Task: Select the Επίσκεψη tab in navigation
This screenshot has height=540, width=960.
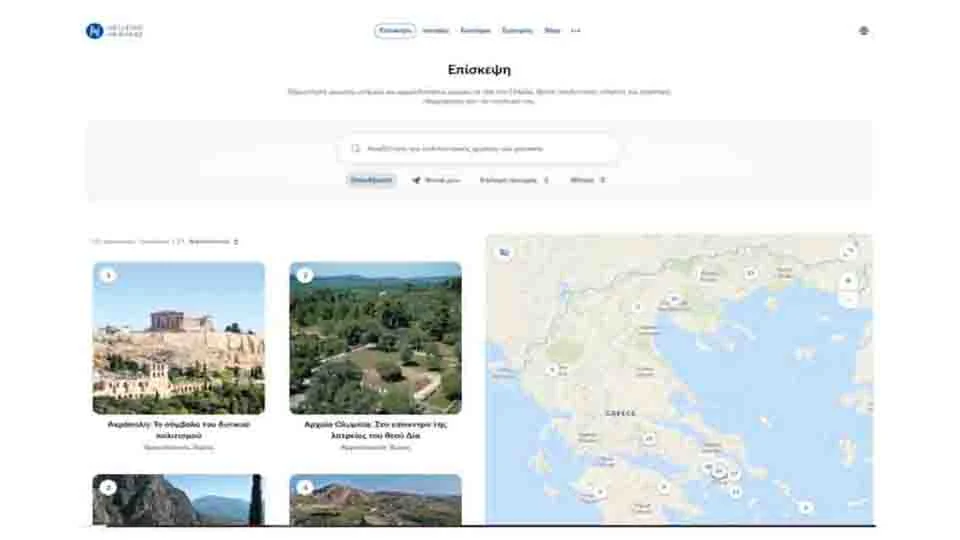Action: coord(395,31)
